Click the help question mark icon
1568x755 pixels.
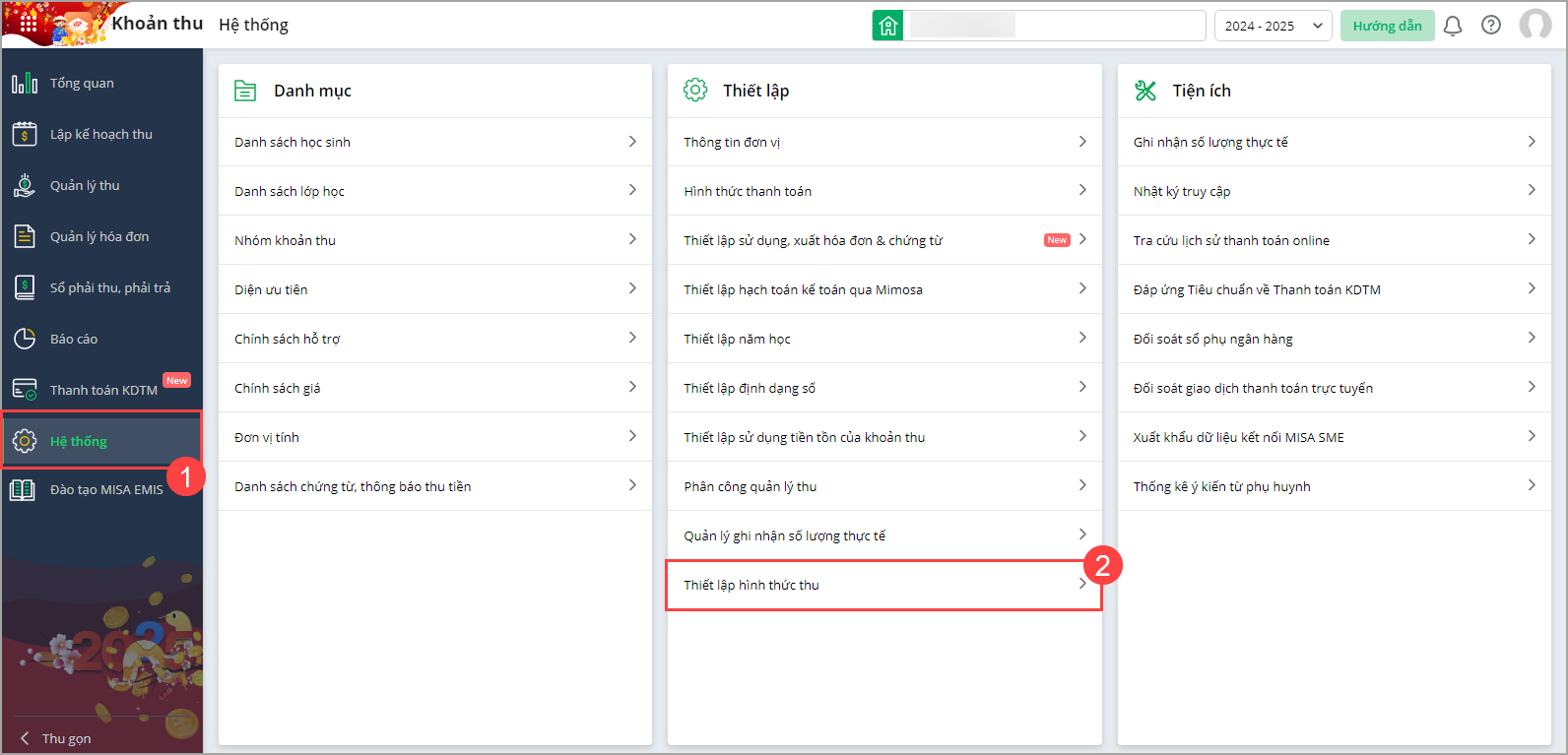(x=1491, y=26)
